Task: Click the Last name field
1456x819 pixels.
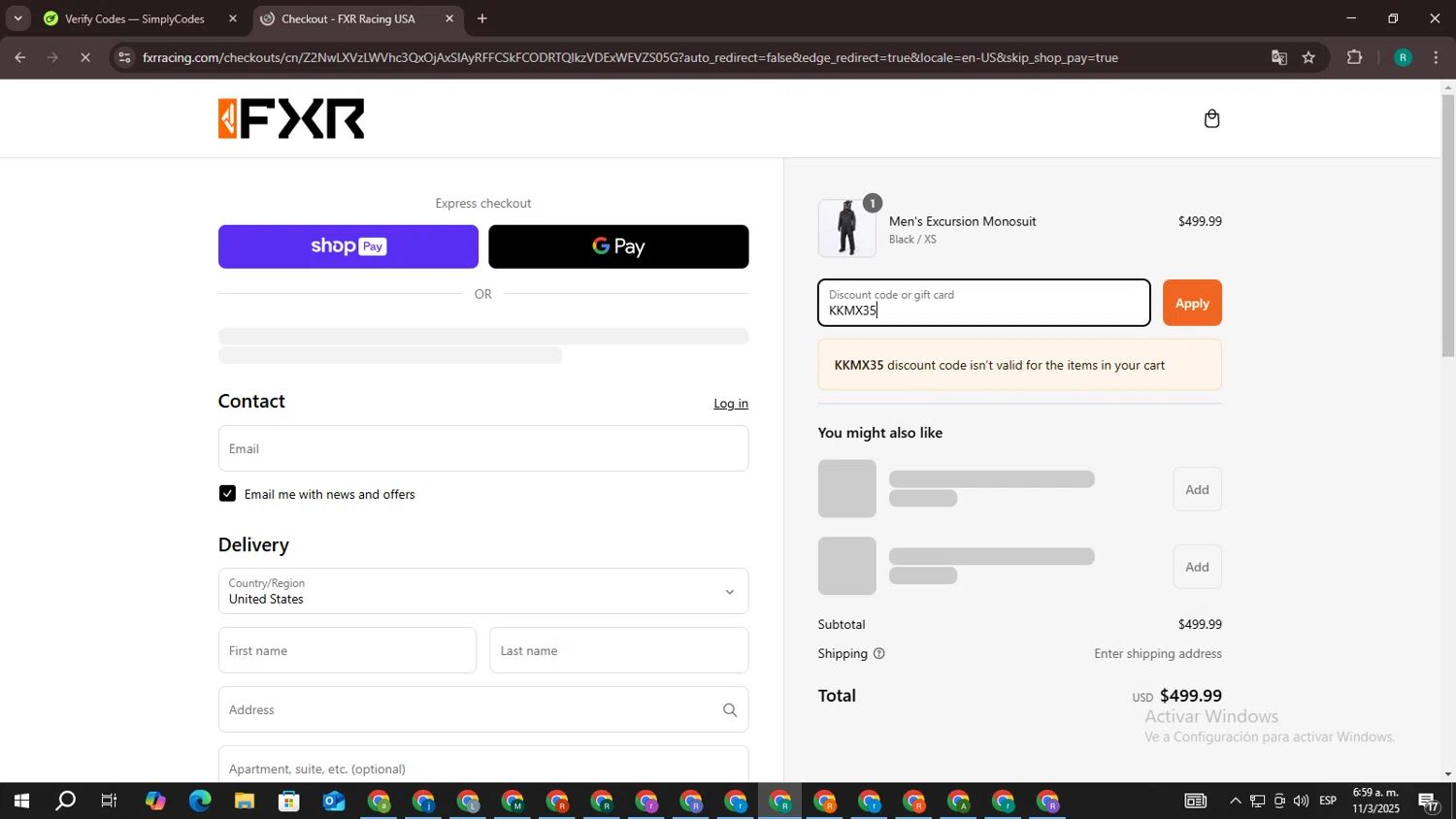Action: pos(619,650)
